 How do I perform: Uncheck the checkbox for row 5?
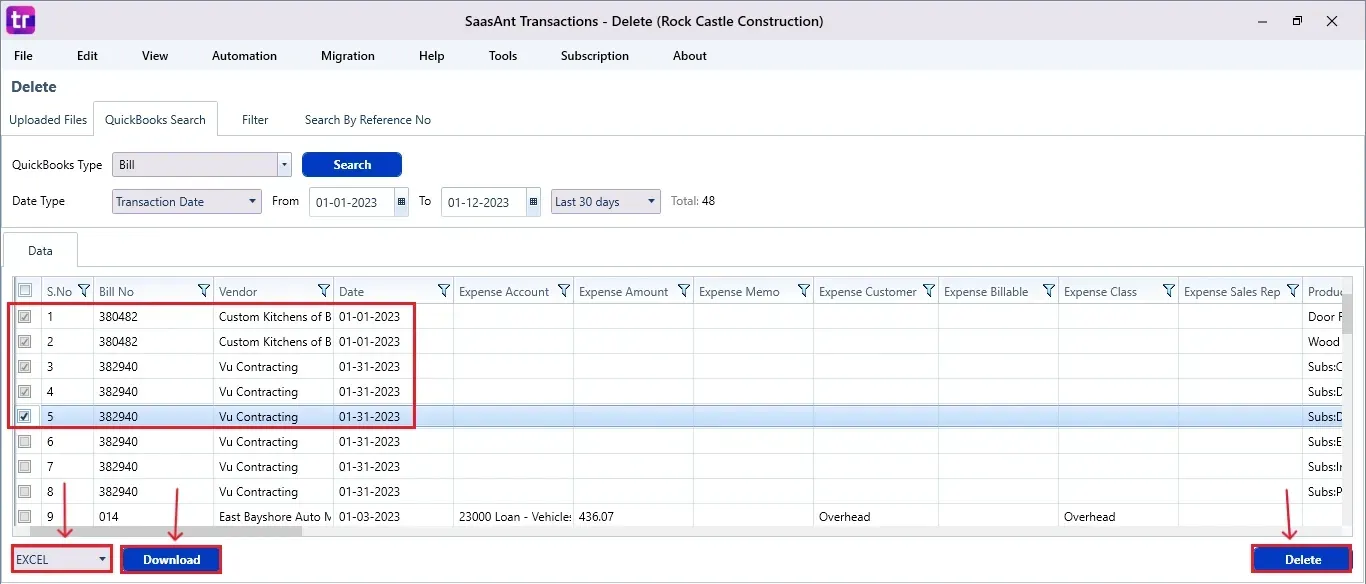(25, 416)
